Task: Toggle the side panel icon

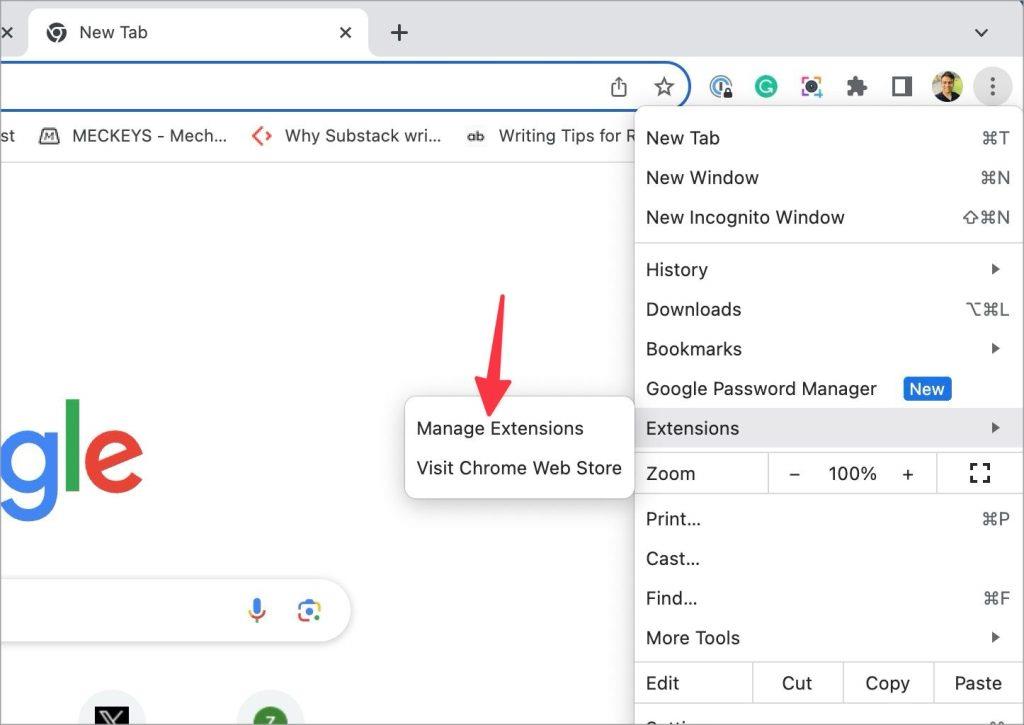Action: (902, 86)
